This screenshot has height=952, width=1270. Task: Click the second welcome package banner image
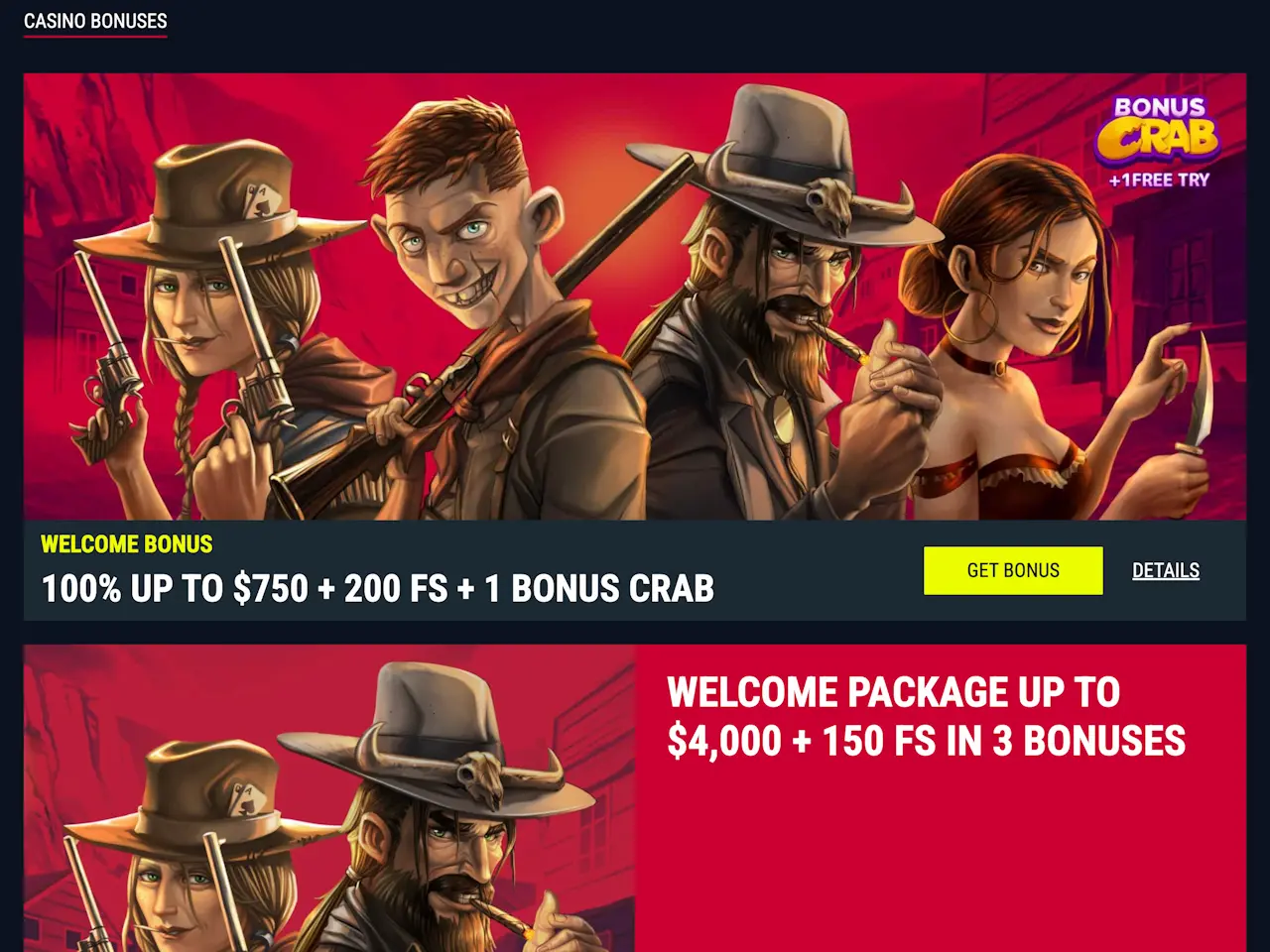tap(329, 798)
